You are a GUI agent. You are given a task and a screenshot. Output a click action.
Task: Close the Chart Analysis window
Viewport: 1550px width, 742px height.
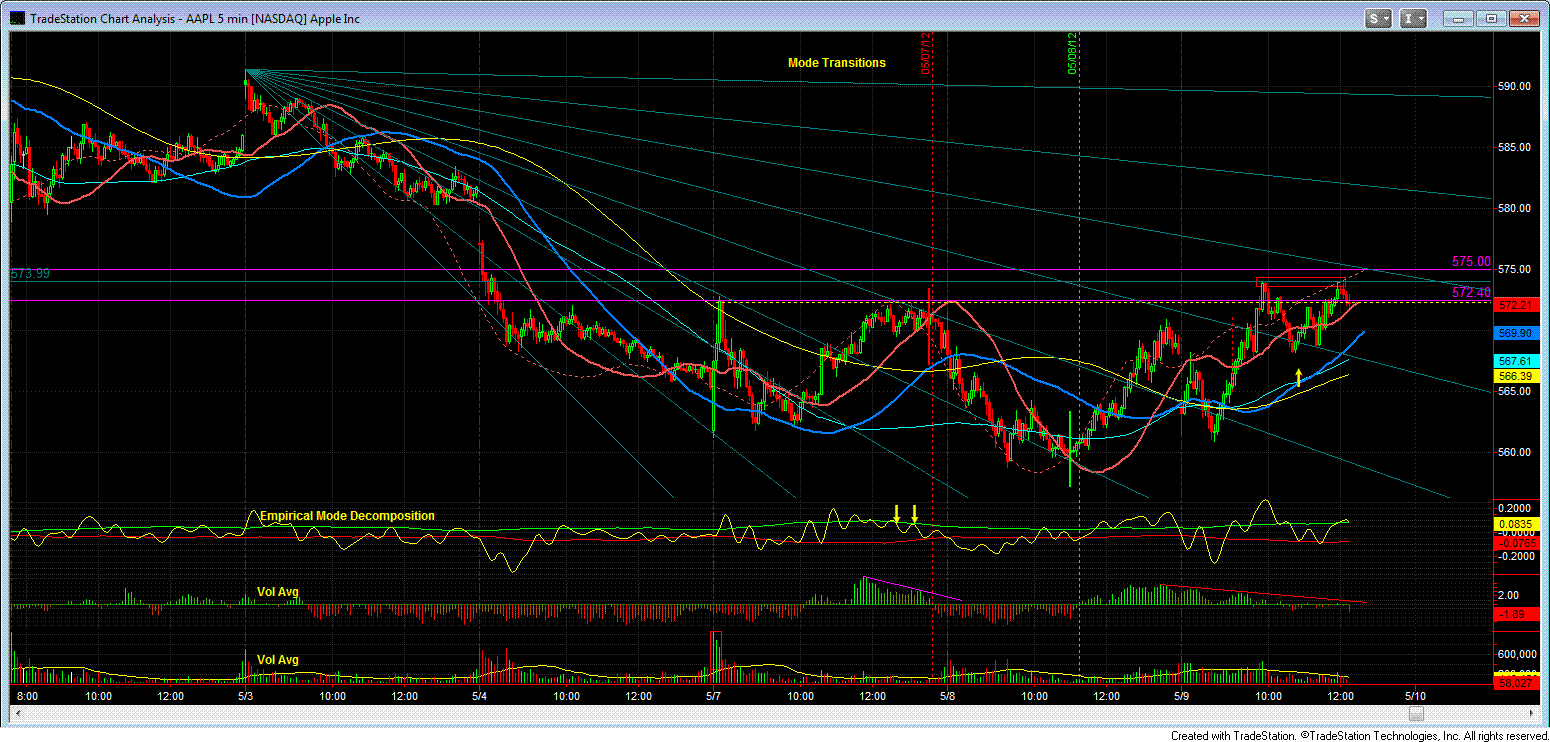tap(1524, 18)
